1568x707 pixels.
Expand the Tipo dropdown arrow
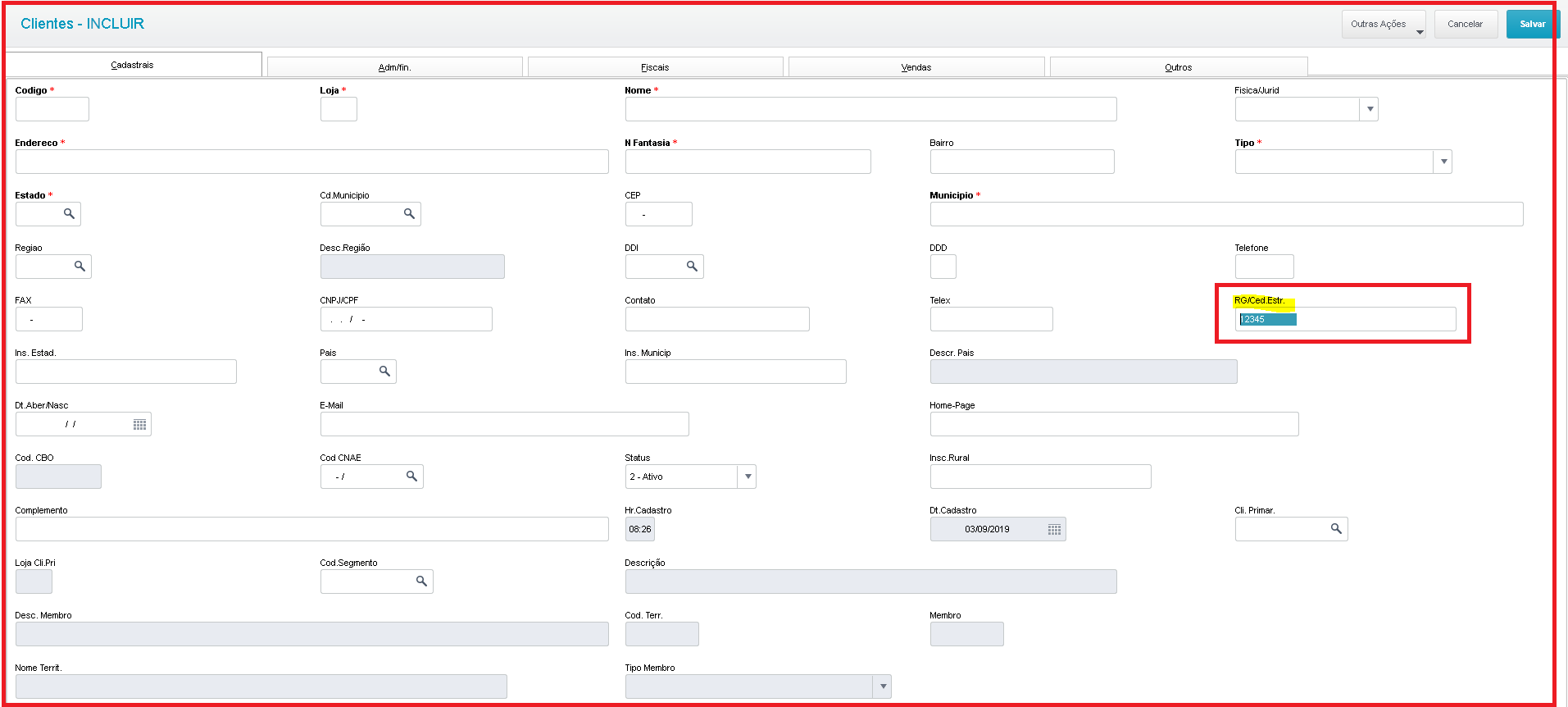[x=1443, y=162]
